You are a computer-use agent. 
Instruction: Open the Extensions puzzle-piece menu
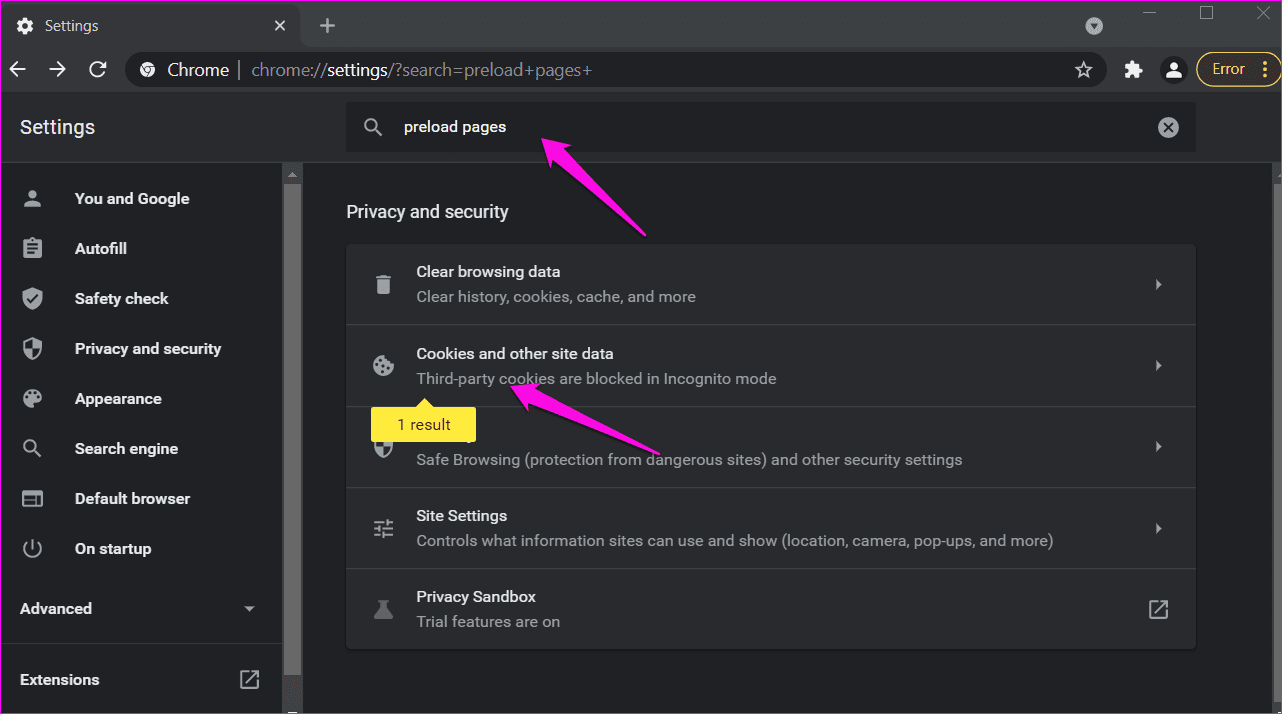pos(1133,70)
